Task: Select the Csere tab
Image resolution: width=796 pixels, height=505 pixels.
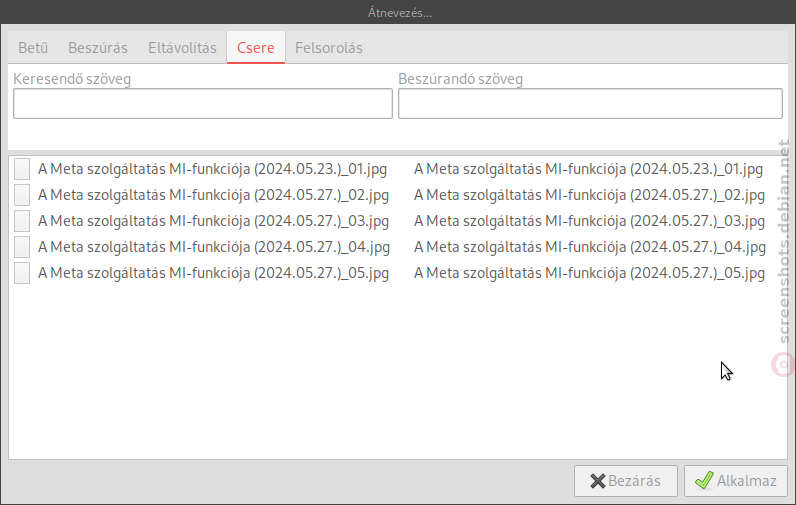Action: [x=256, y=48]
